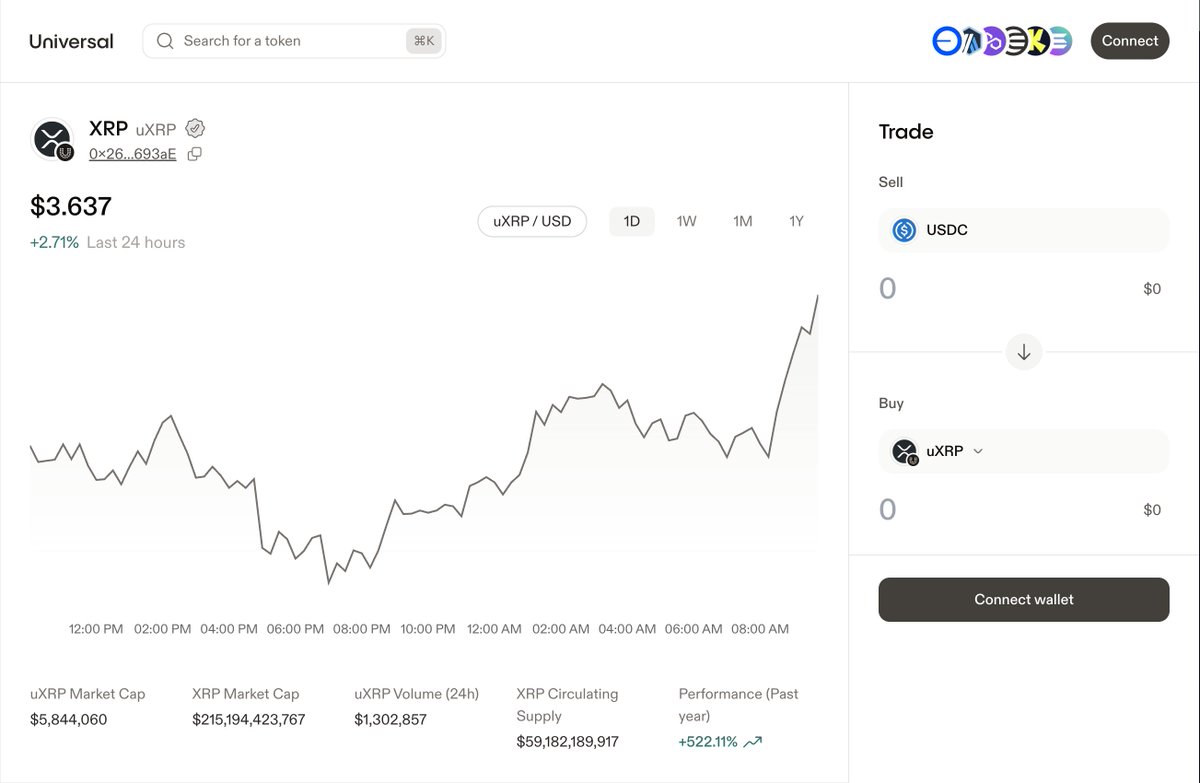This screenshot has width=1200, height=783.
Task: Click the XRP Market Cap value $215,194,423,767
Action: point(249,719)
